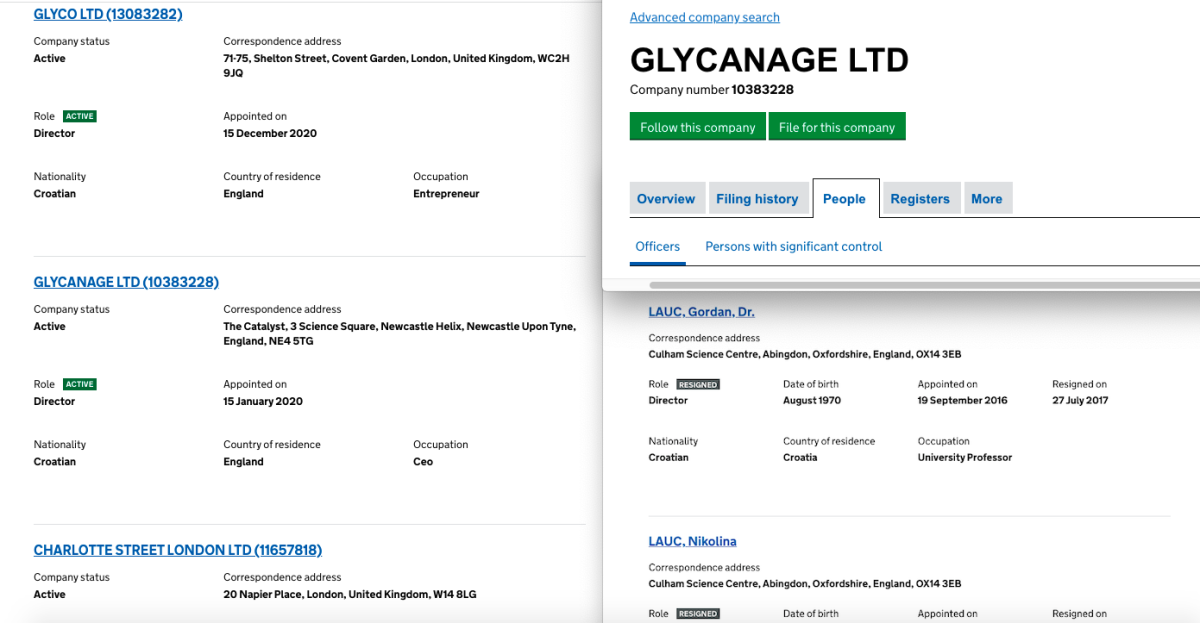Click Culham Science Centre address under Nikolina Lauc
Screen dimensions: 1200x623
pos(805,584)
